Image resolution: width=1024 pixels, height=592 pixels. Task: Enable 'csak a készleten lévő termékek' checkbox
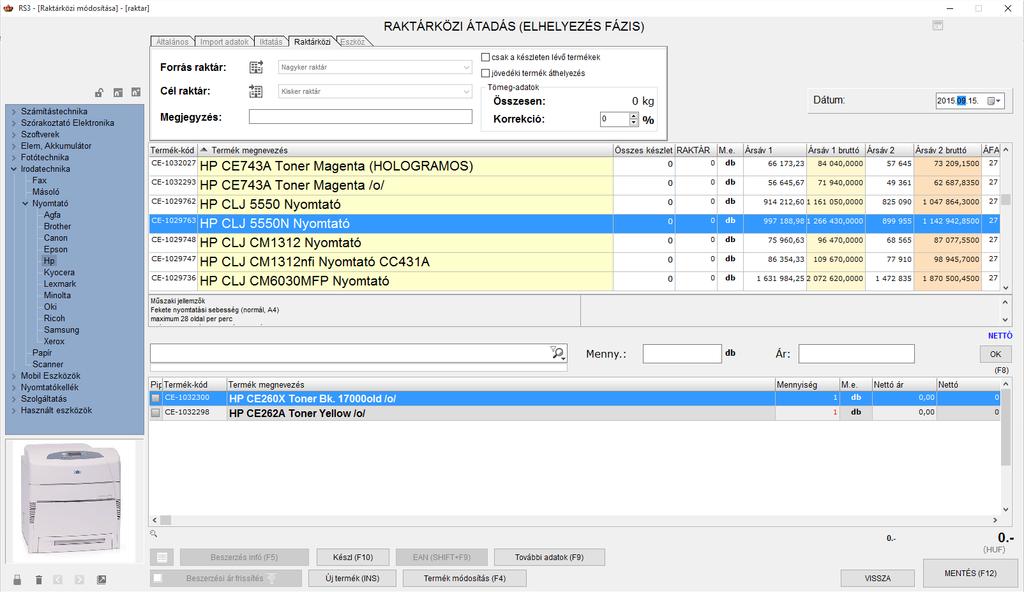coord(485,58)
